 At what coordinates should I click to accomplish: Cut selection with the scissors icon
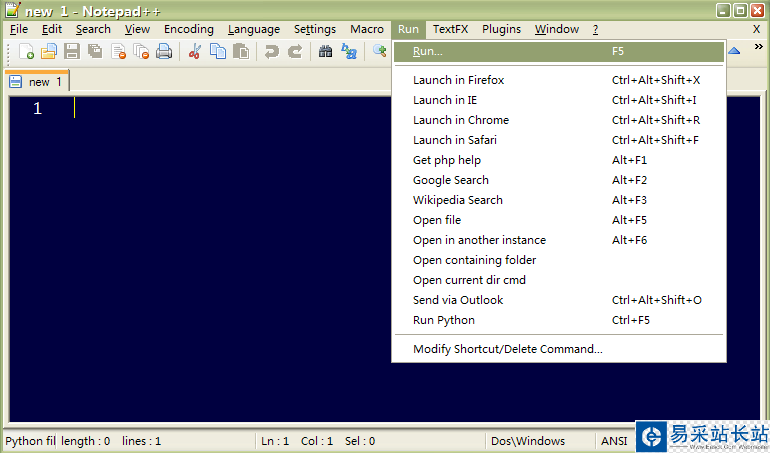coord(194,51)
